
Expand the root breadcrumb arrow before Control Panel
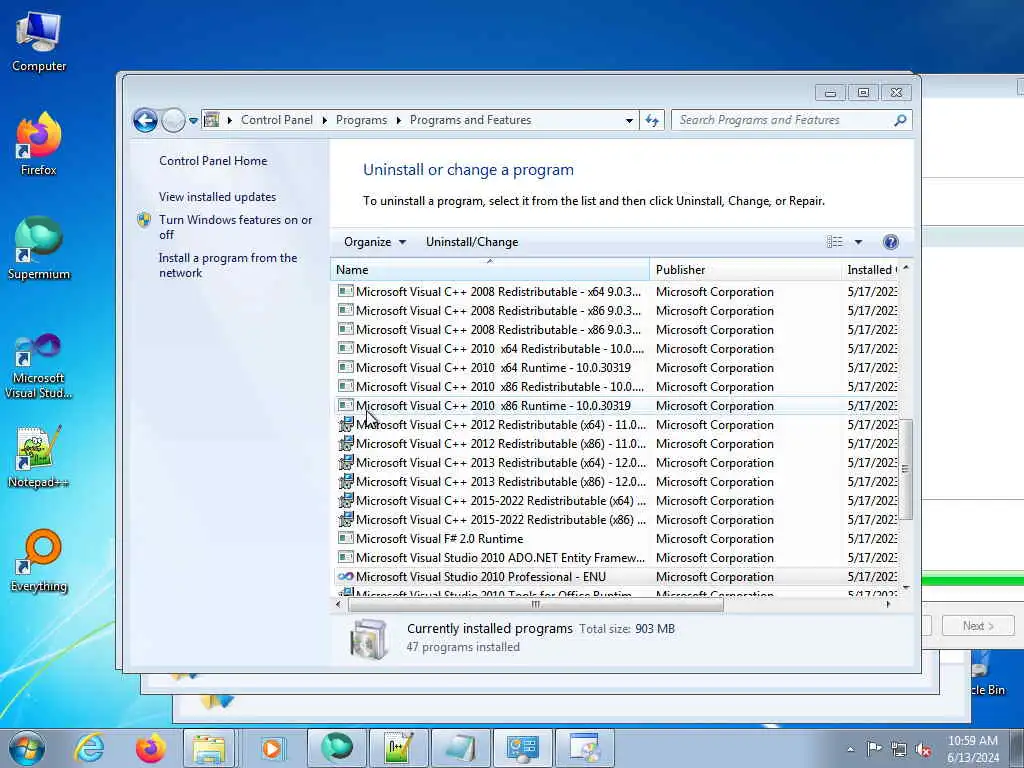click(x=230, y=121)
